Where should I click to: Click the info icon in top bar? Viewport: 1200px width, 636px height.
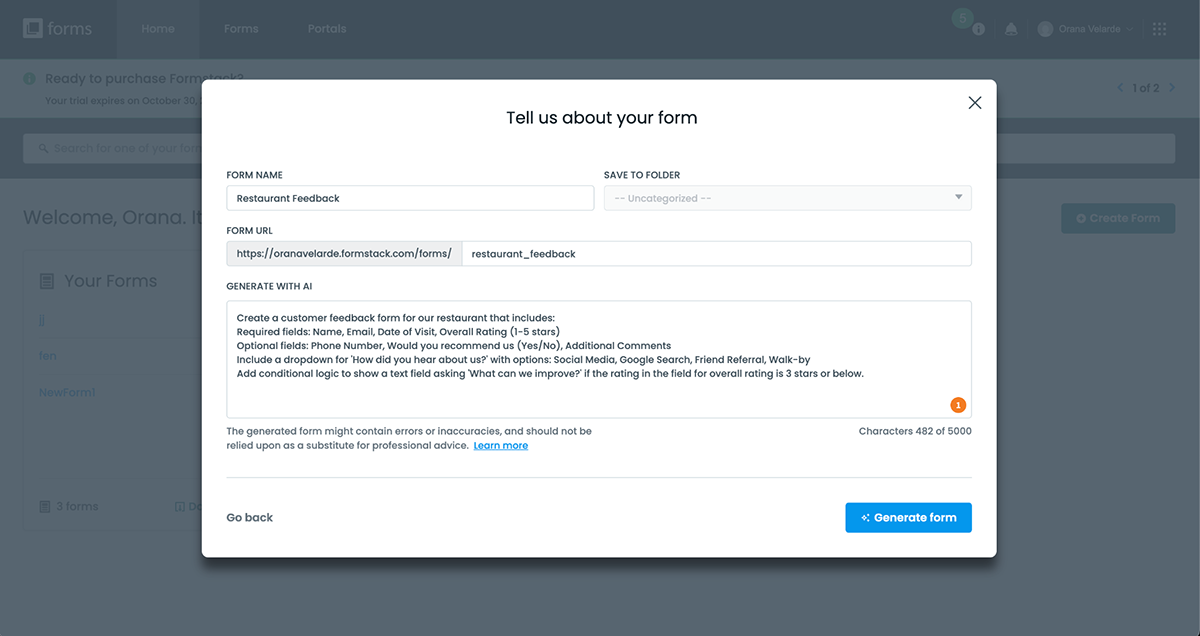click(979, 29)
